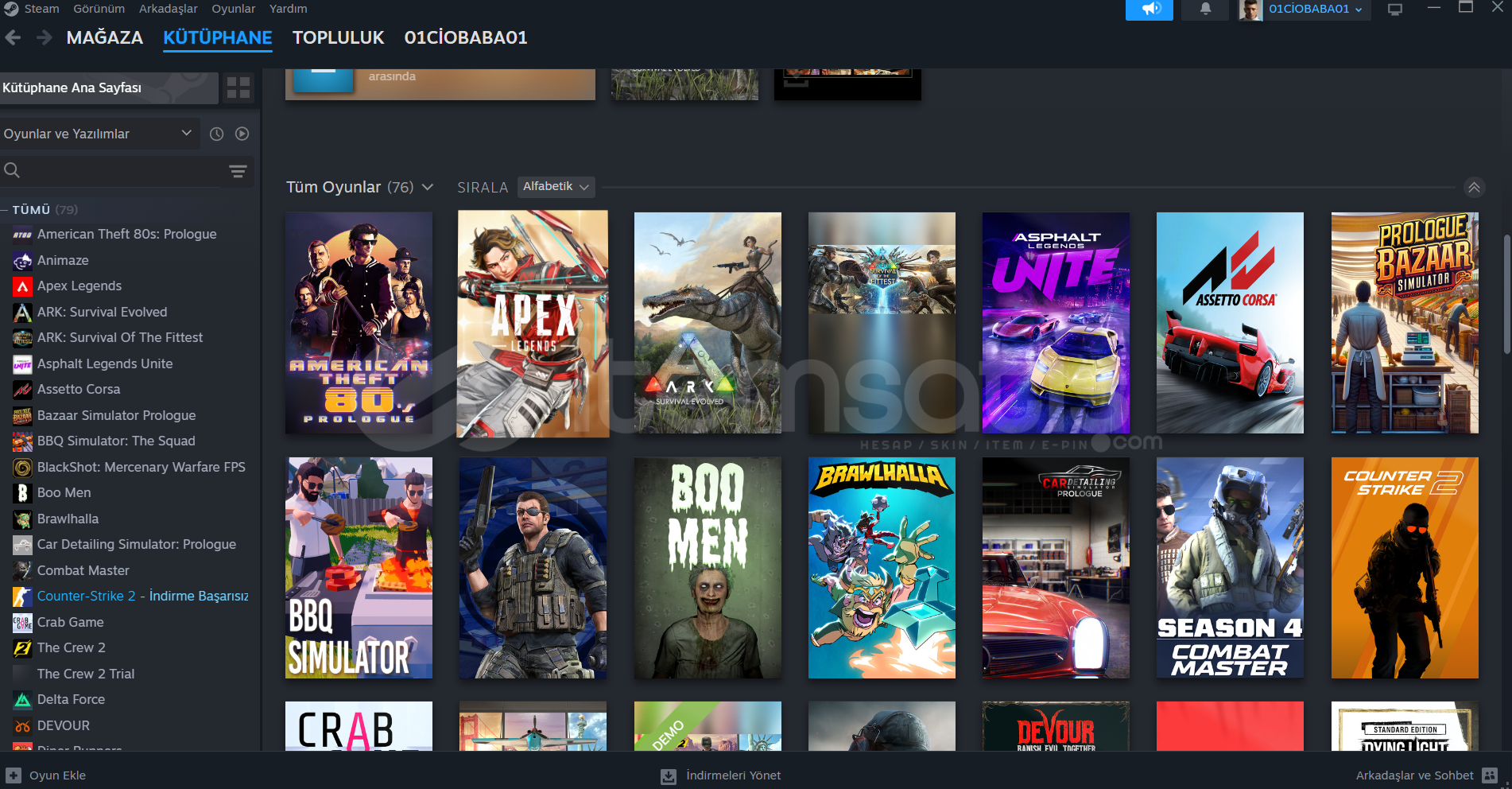Image resolution: width=1512 pixels, height=789 pixels.
Task: Go to MAĞAZA tab
Action: [105, 37]
